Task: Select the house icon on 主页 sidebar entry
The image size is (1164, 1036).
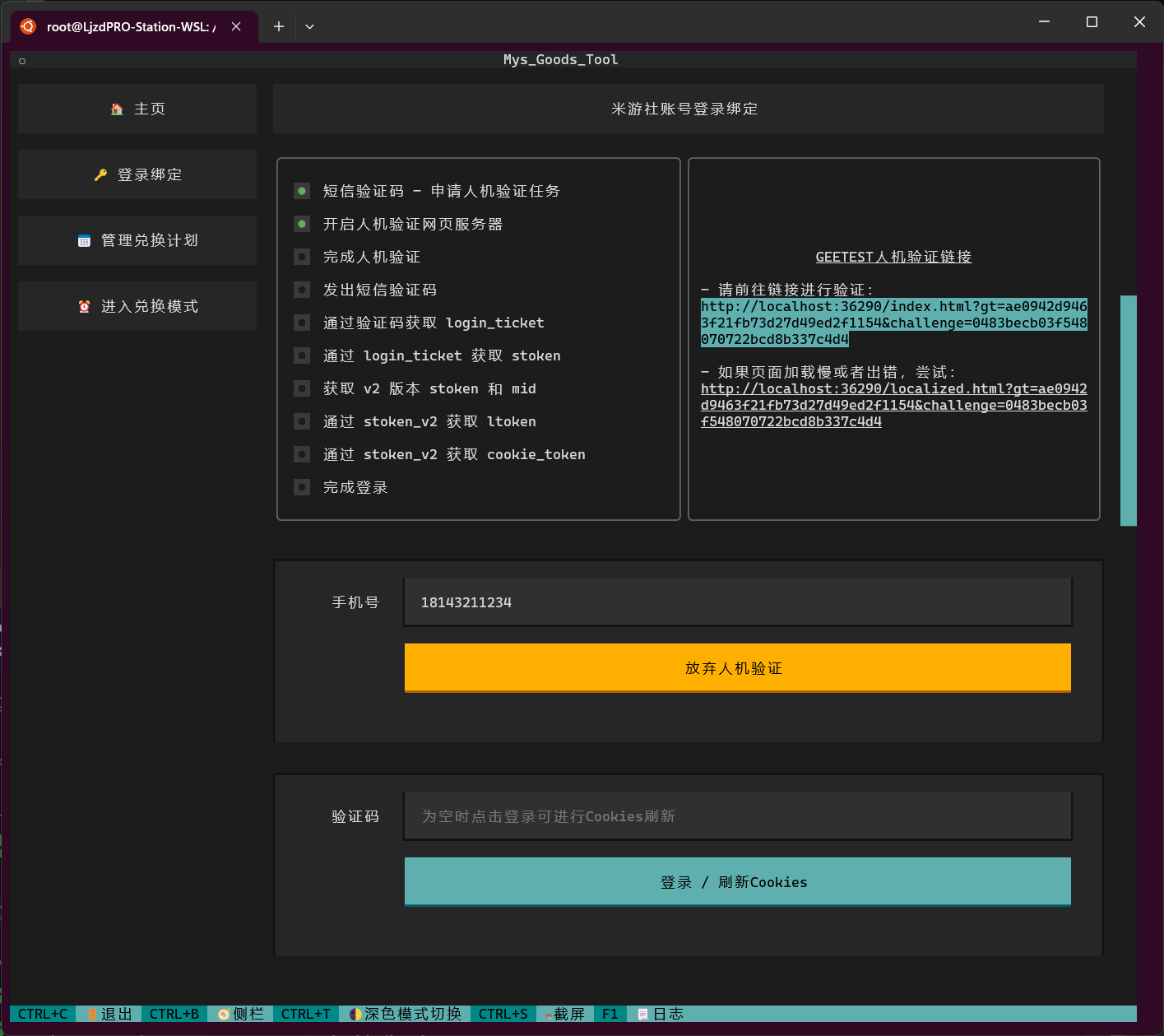Action: tap(116, 108)
